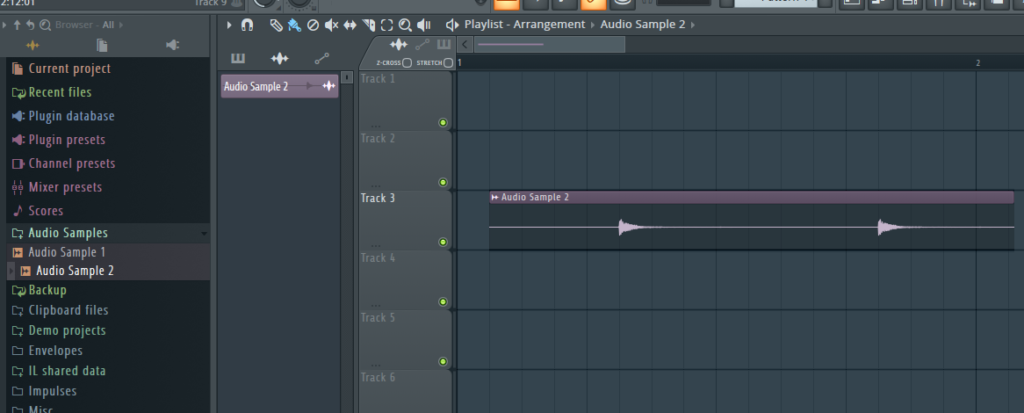
Task: Open the playlist options menu arrow
Action: point(229,25)
